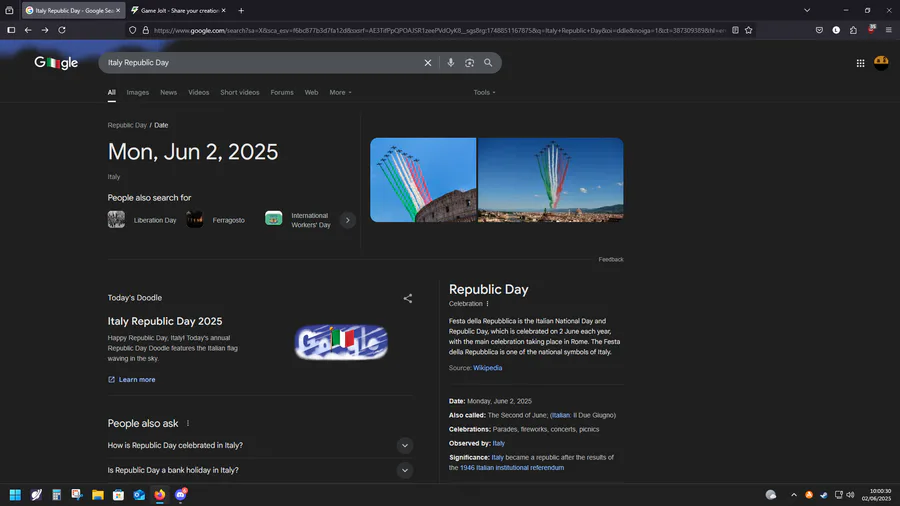Search for International Workers' Day
900x506 pixels.
[298, 220]
